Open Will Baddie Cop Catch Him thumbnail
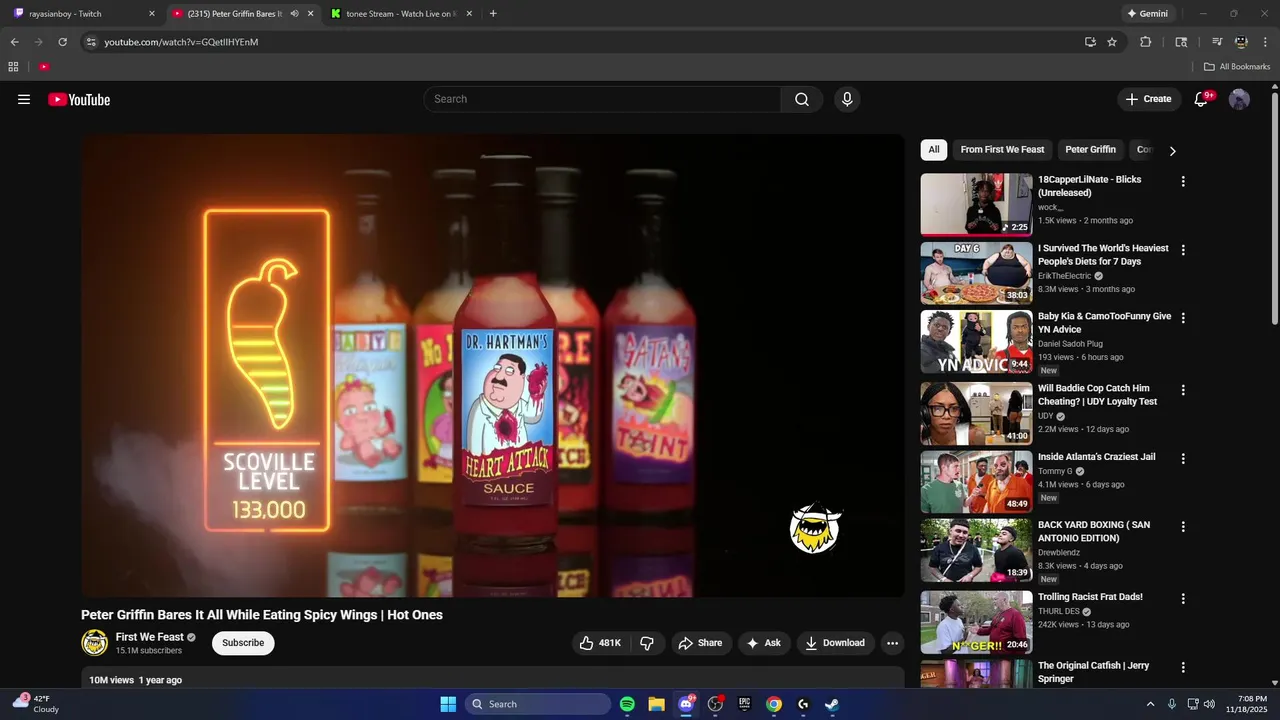1280x720 pixels. (x=976, y=413)
